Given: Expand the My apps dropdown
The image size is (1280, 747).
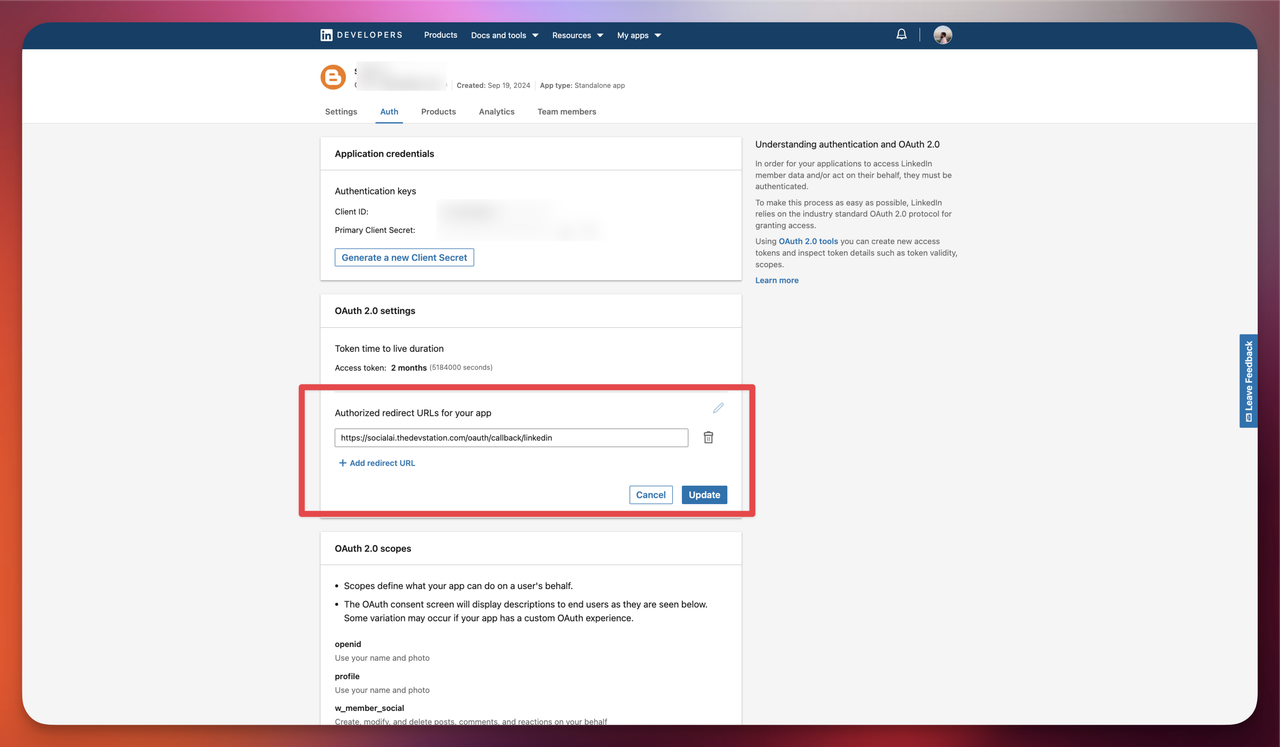Looking at the screenshot, I should pos(639,35).
